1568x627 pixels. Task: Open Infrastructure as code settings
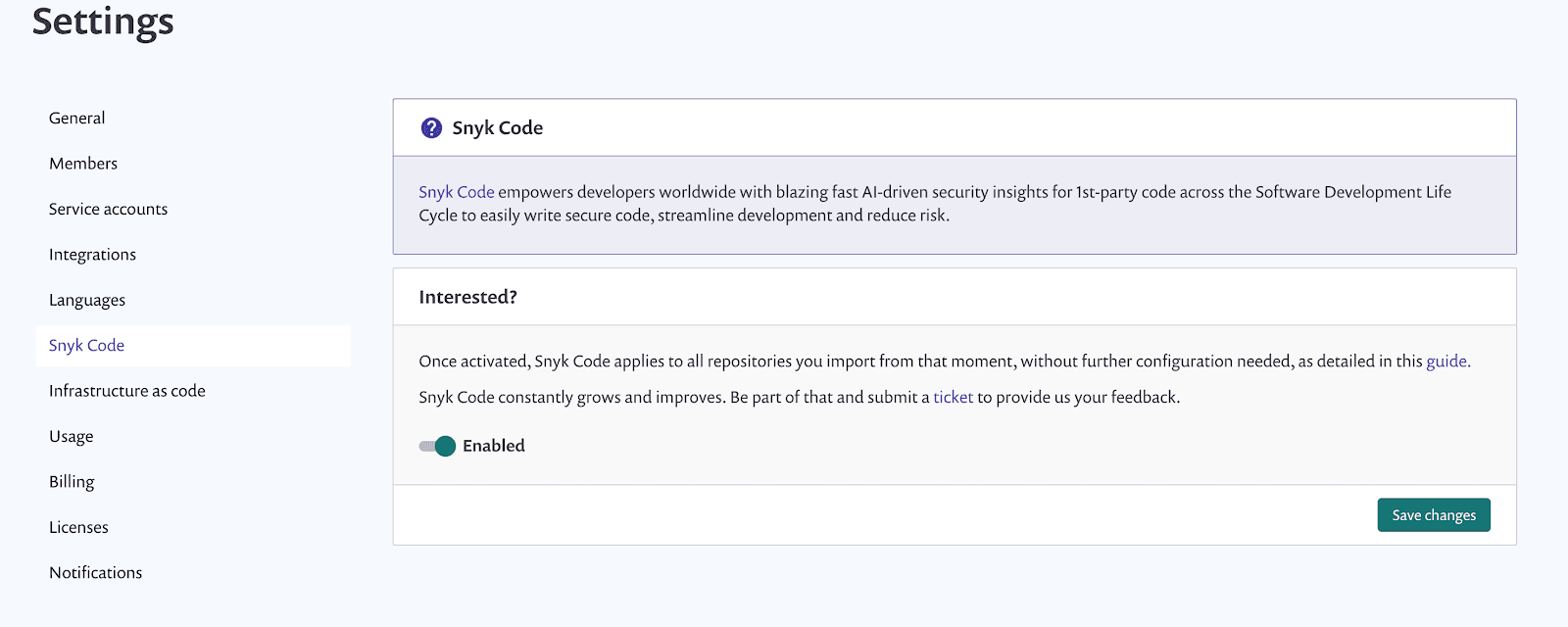pos(127,391)
